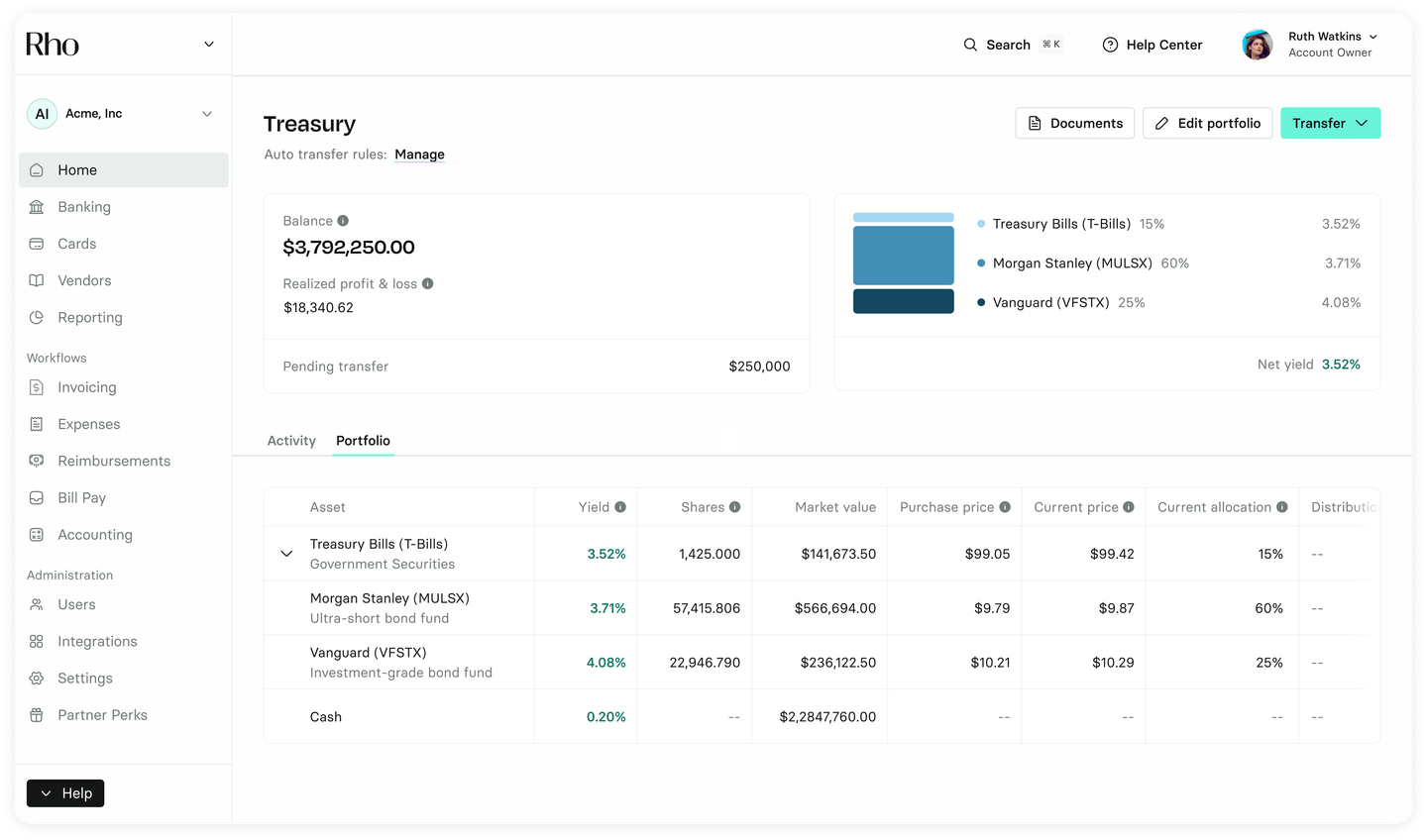Viewport: 1427px width, 840px height.
Task: Click the medium blue Morgan Stanley allocation block
Action: tap(904, 256)
